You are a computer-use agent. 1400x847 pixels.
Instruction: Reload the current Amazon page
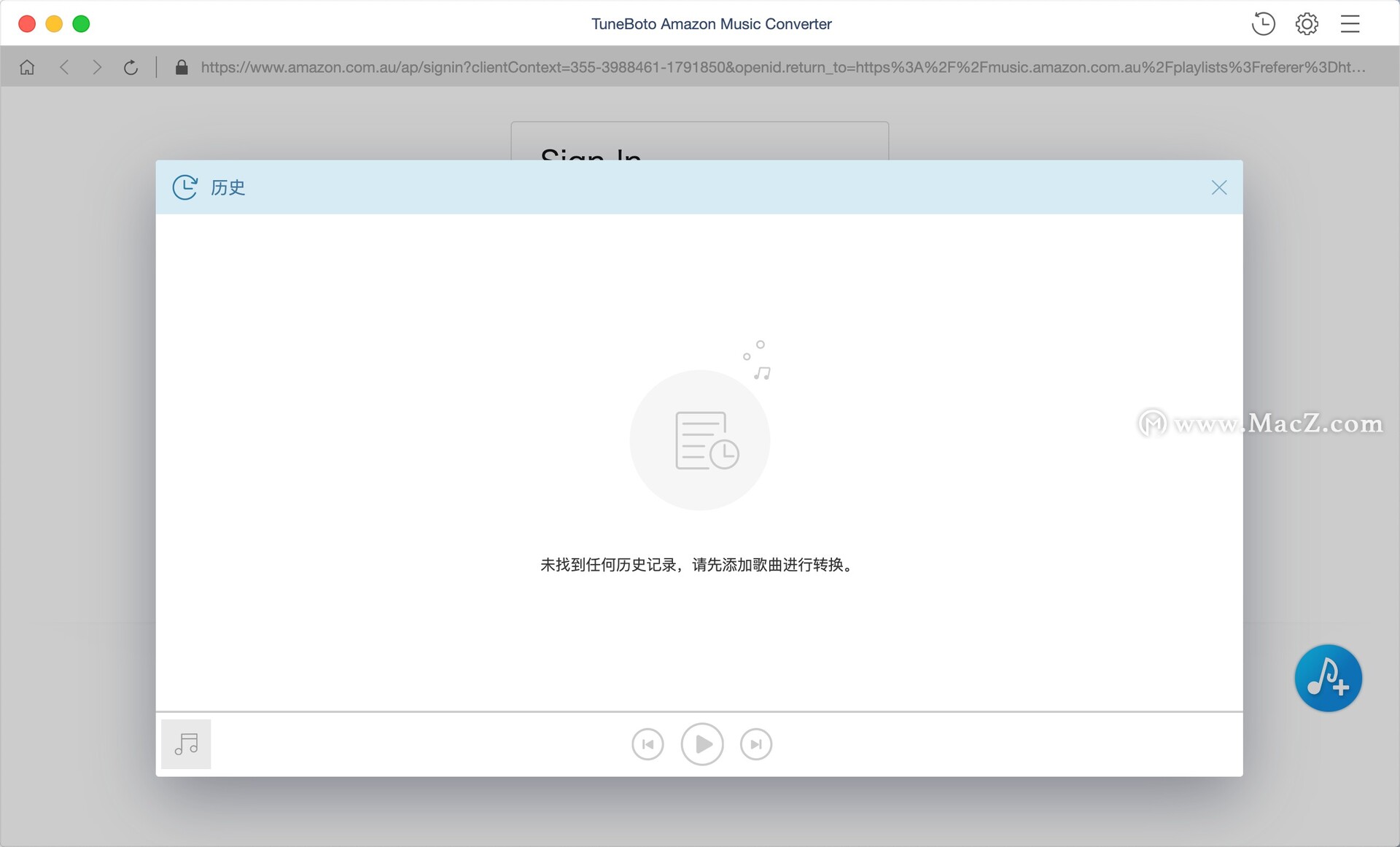pos(131,66)
